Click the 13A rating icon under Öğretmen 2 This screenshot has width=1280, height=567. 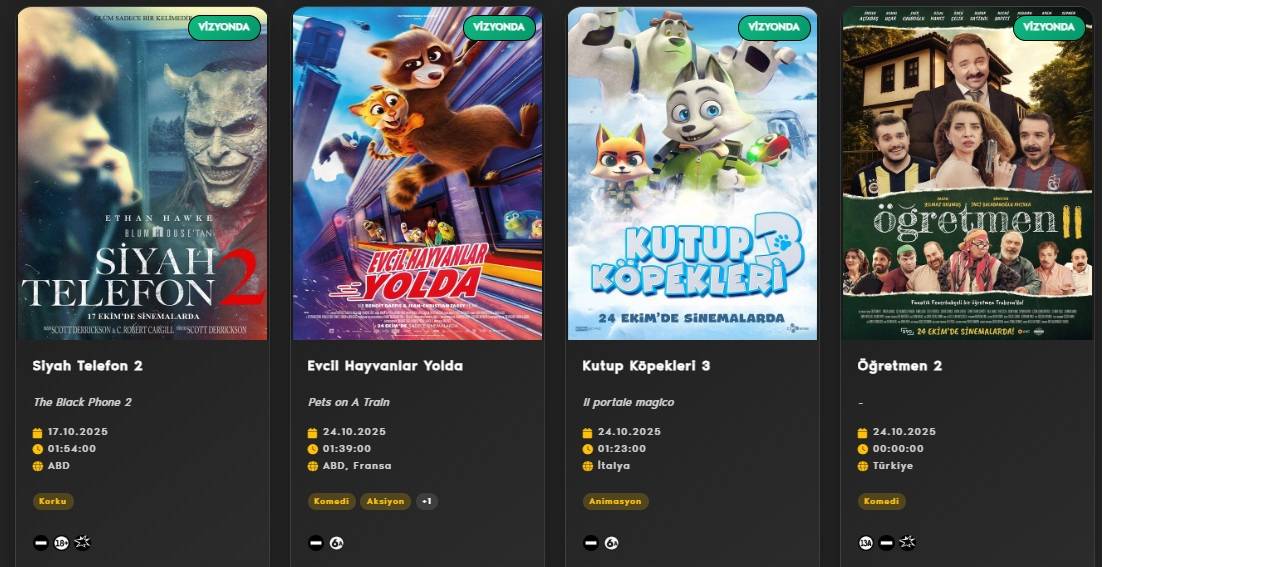(x=866, y=543)
